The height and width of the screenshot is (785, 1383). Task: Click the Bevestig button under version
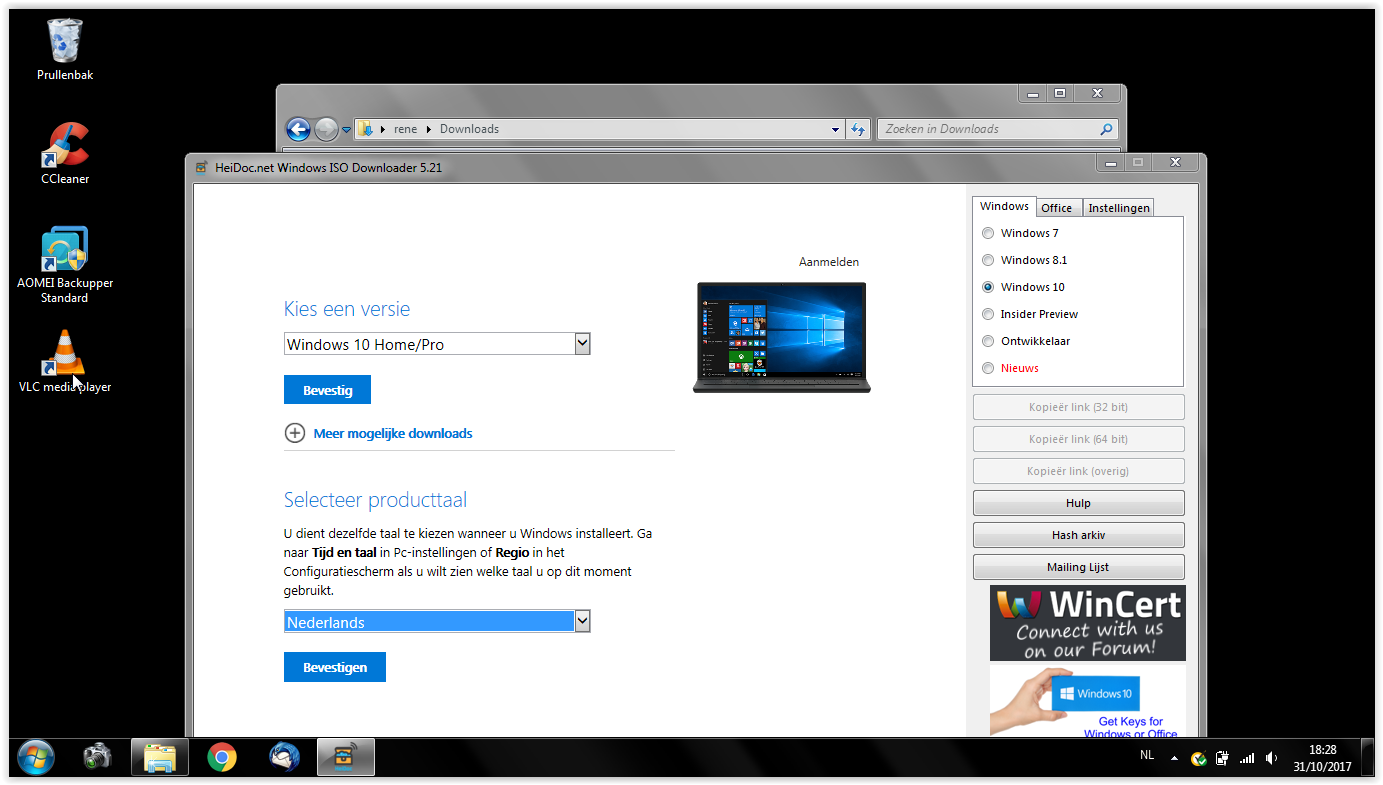(327, 390)
